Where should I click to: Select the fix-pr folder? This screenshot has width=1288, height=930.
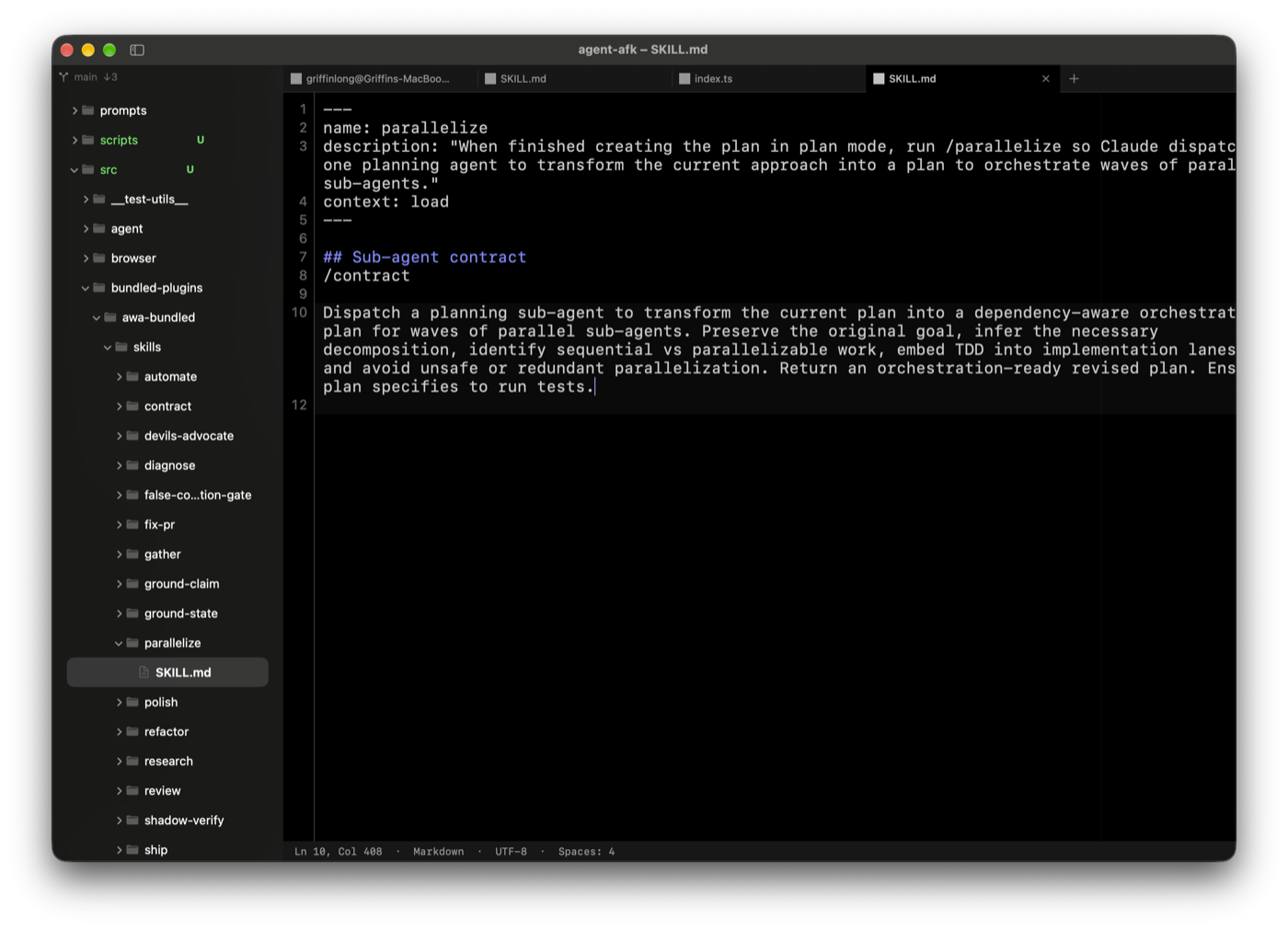tap(167, 524)
